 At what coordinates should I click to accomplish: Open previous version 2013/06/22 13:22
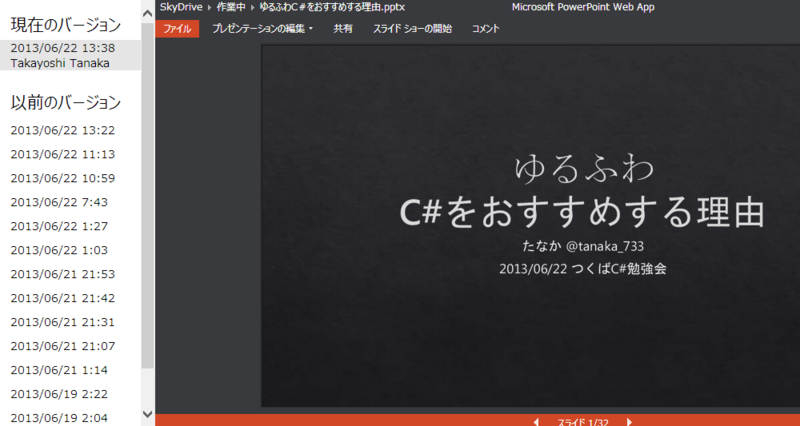point(63,130)
